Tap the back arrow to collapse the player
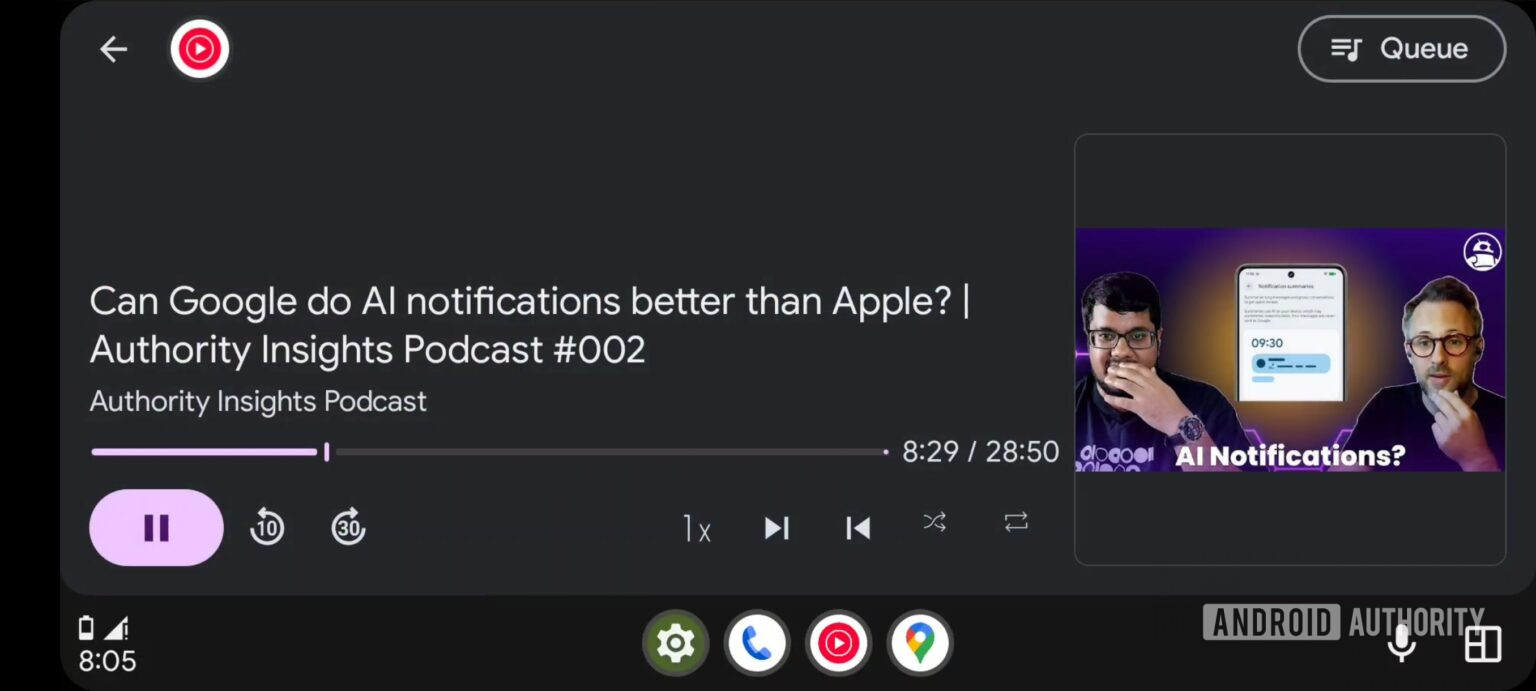The image size is (1536, 691). [x=113, y=48]
